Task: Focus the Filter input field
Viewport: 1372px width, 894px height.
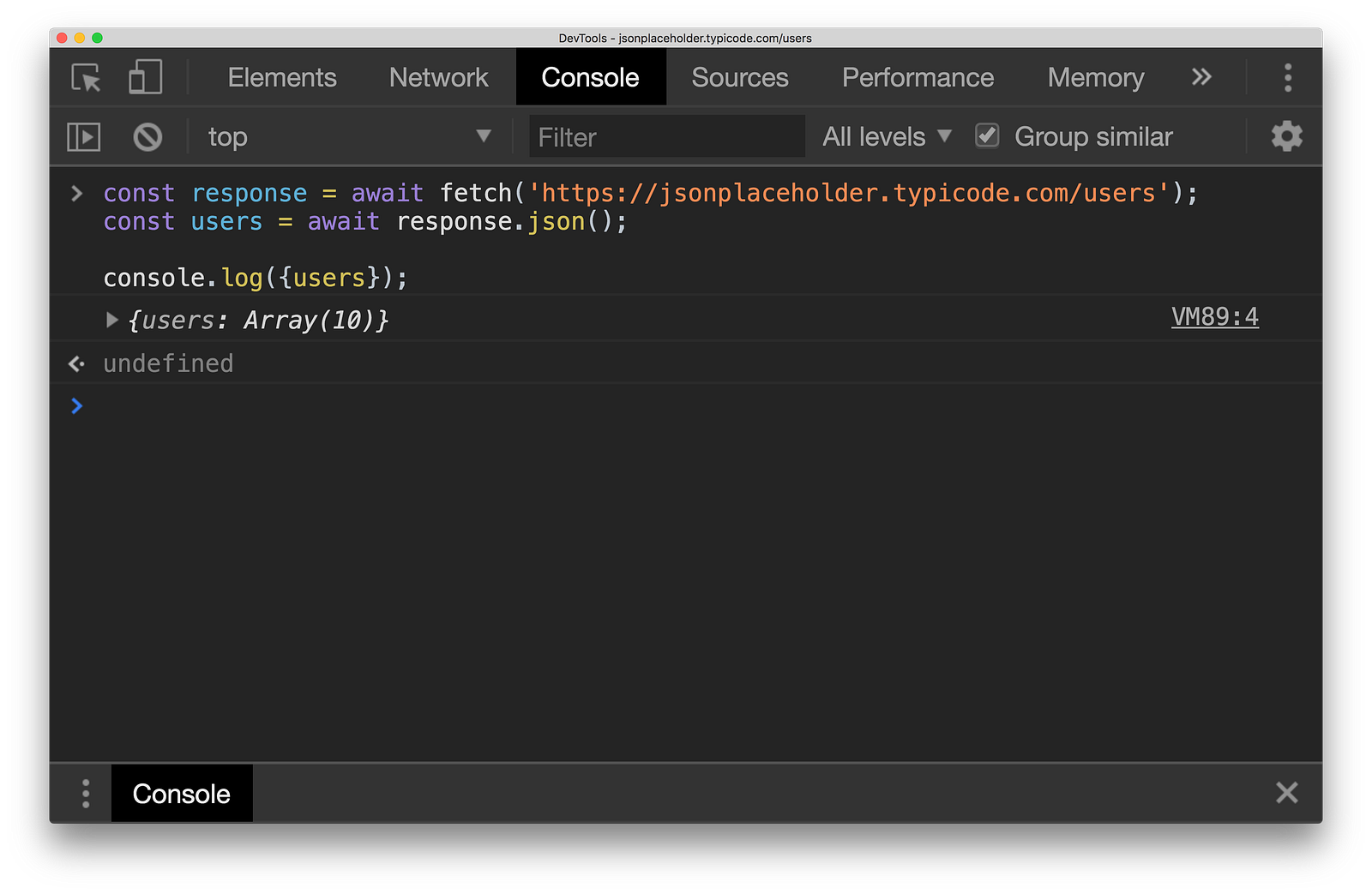Action: (667, 136)
